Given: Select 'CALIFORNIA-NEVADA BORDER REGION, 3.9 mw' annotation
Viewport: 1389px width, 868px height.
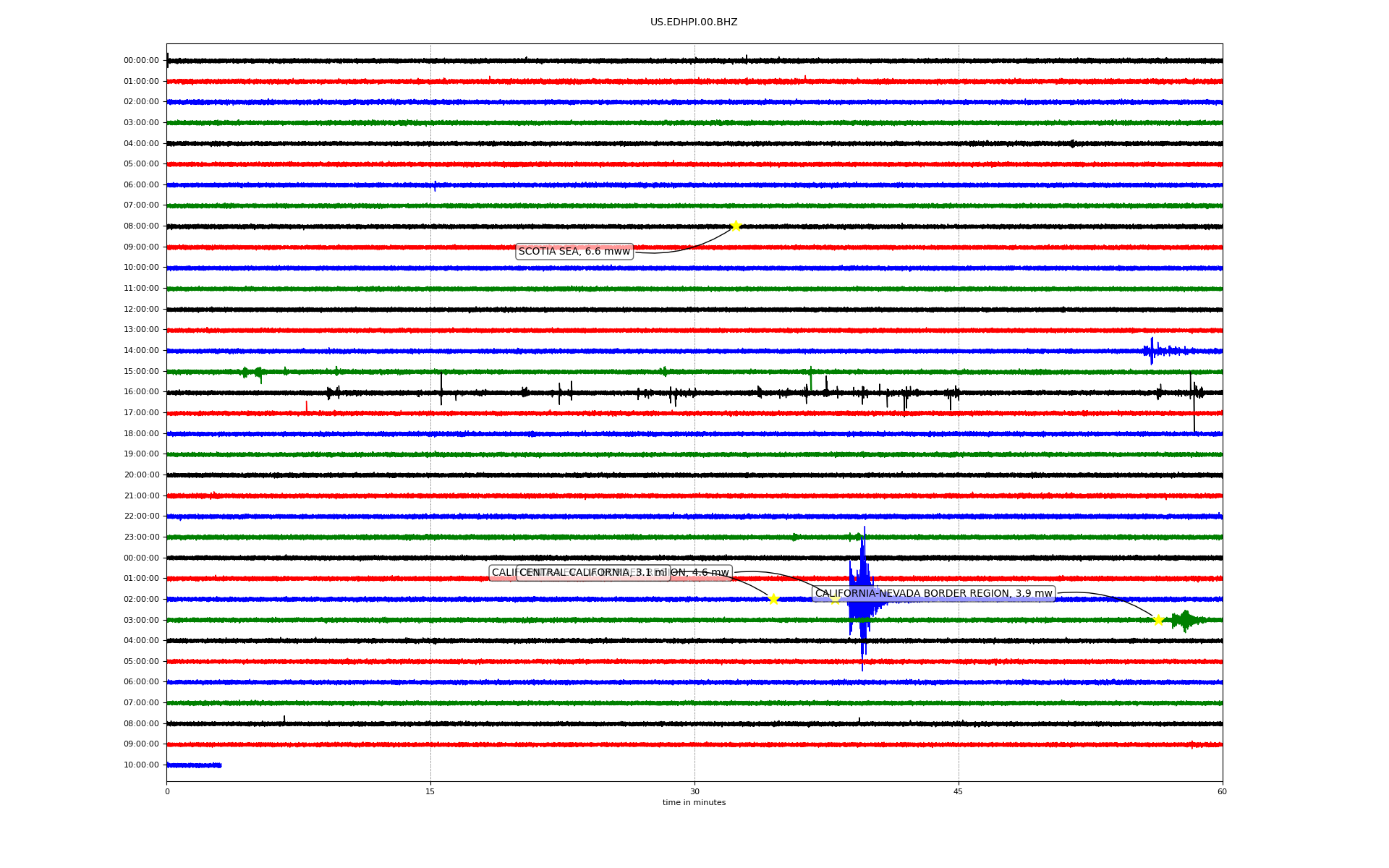Looking at the screenshot, I should pyautogui.click(x=933, y=594).
